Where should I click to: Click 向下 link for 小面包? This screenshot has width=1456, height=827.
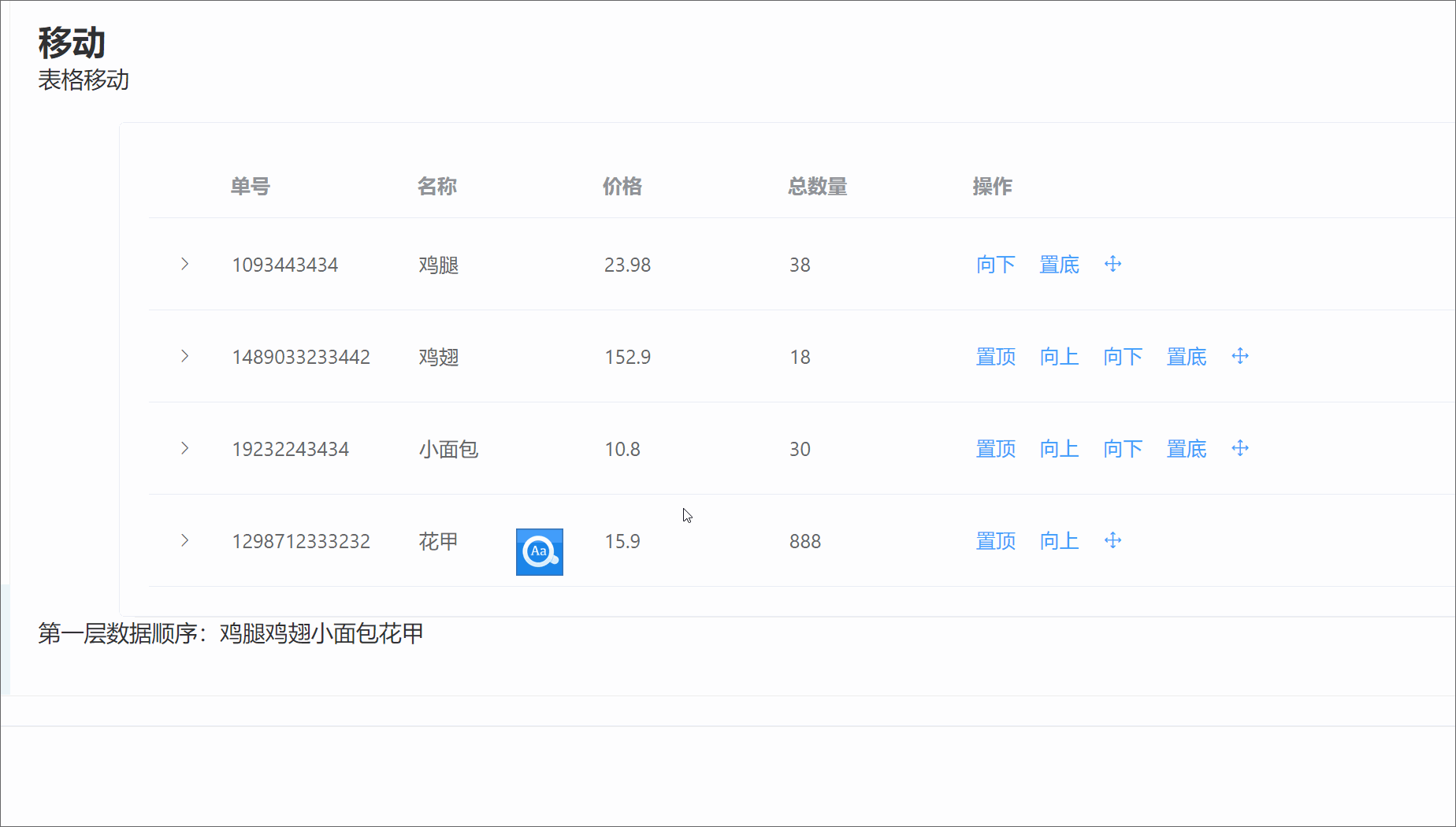[1123, 448]
